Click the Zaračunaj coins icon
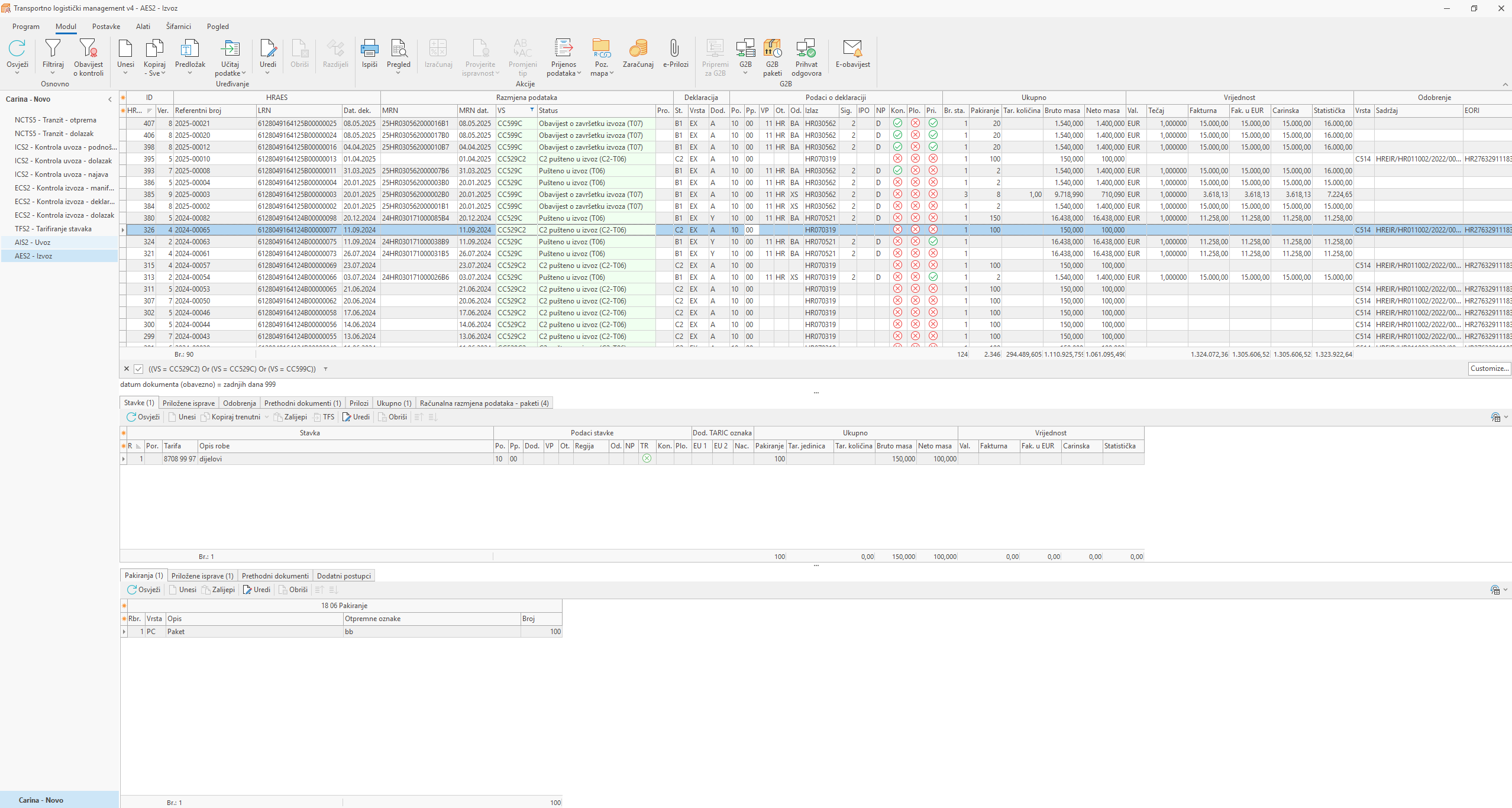1512x808 pixels. click(638, 49)
